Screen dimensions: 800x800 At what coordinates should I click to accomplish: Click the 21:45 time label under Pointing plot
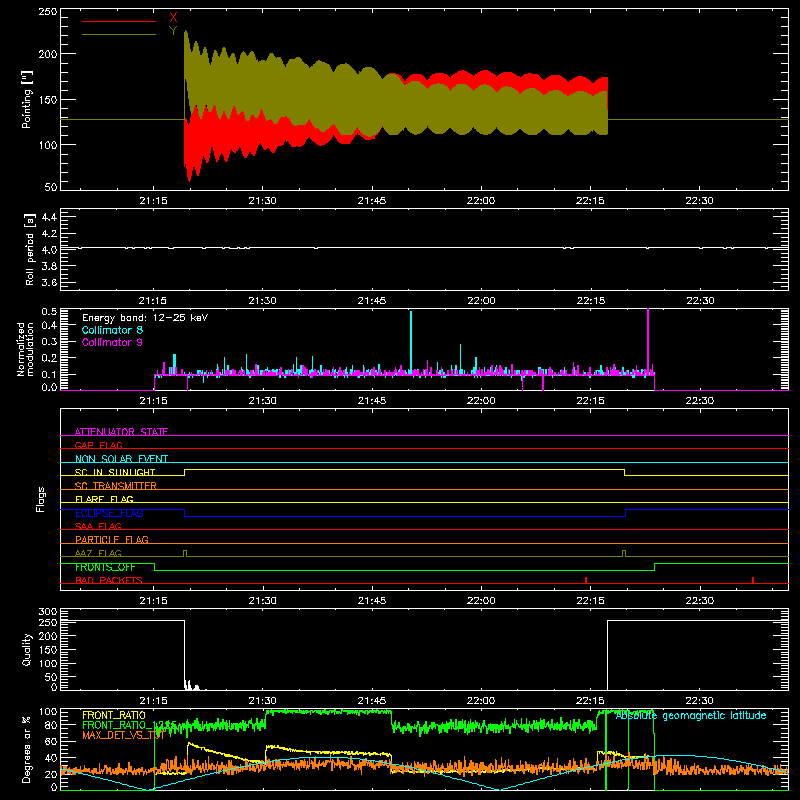coord(371,201)
